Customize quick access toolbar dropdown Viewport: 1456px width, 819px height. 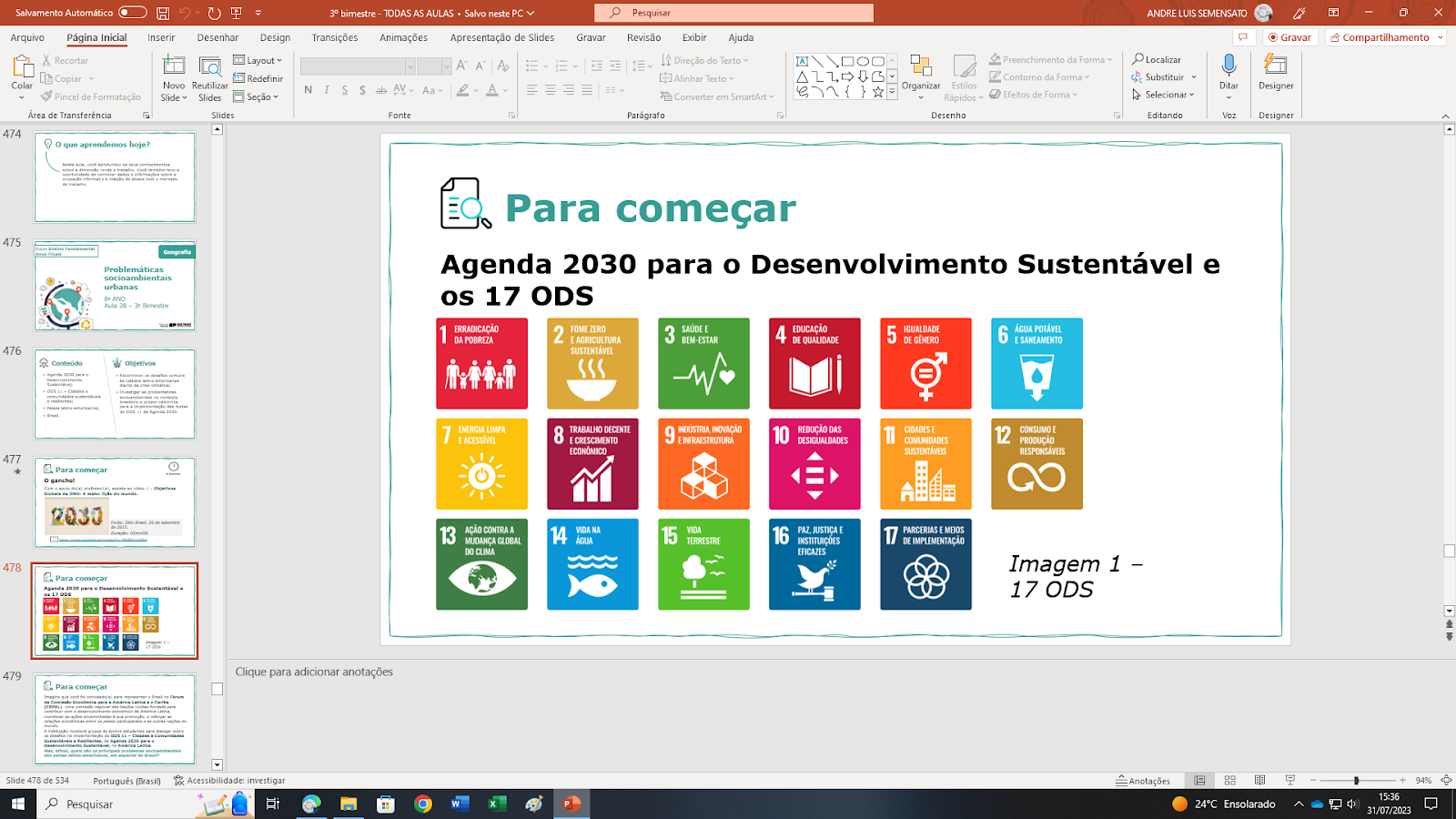pyautogui.click(x=258, y=13)
